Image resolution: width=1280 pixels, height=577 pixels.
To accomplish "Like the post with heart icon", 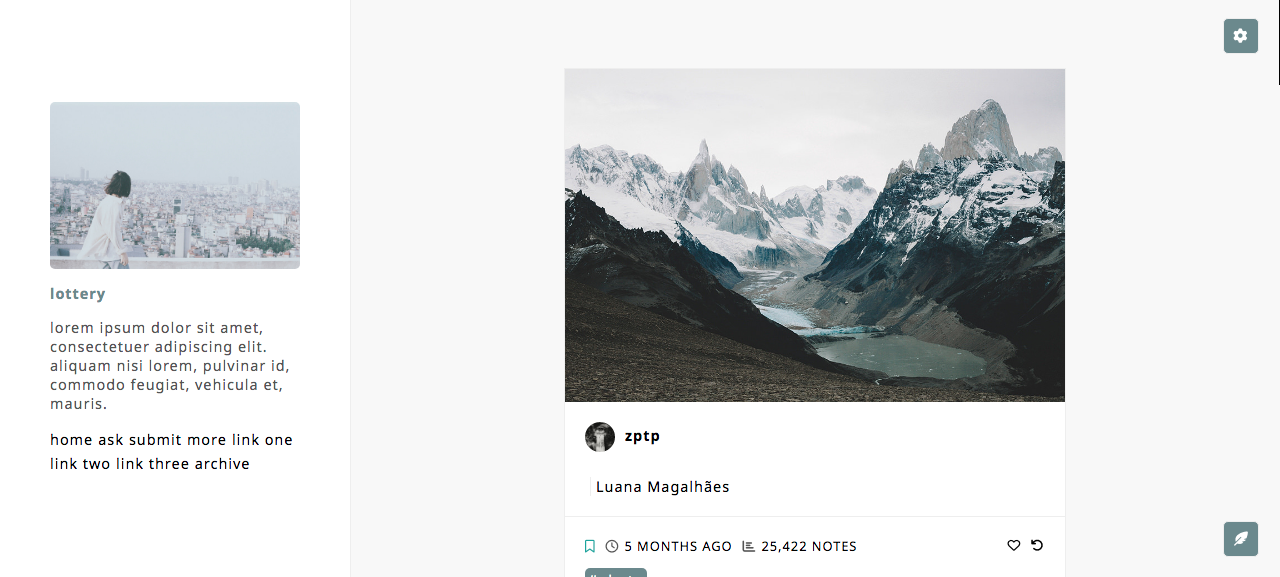I will click(x=1013, y=545).
